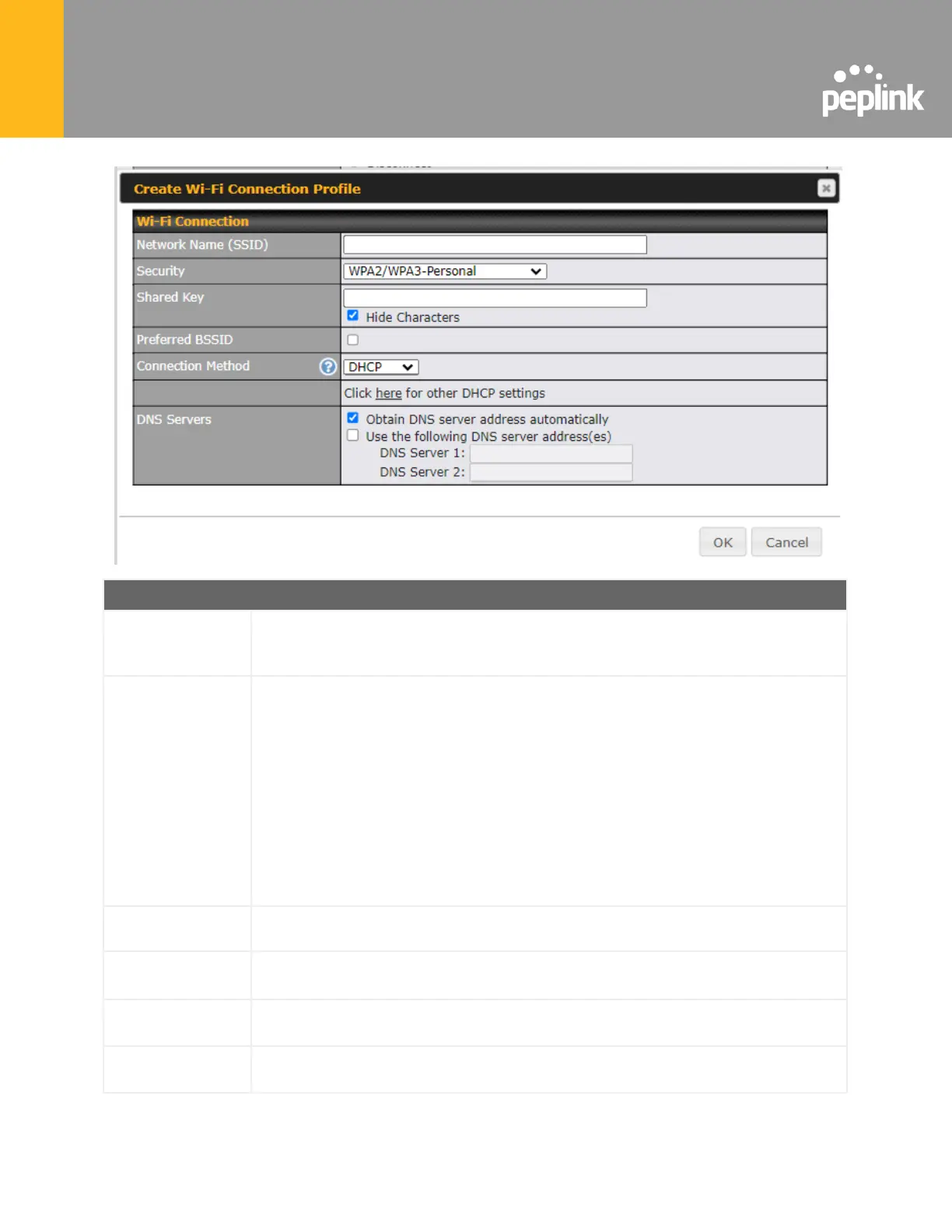Click the Shared Key label
Image resolution: width=952 pixels, height=1232 pixels.
[170, 297]
